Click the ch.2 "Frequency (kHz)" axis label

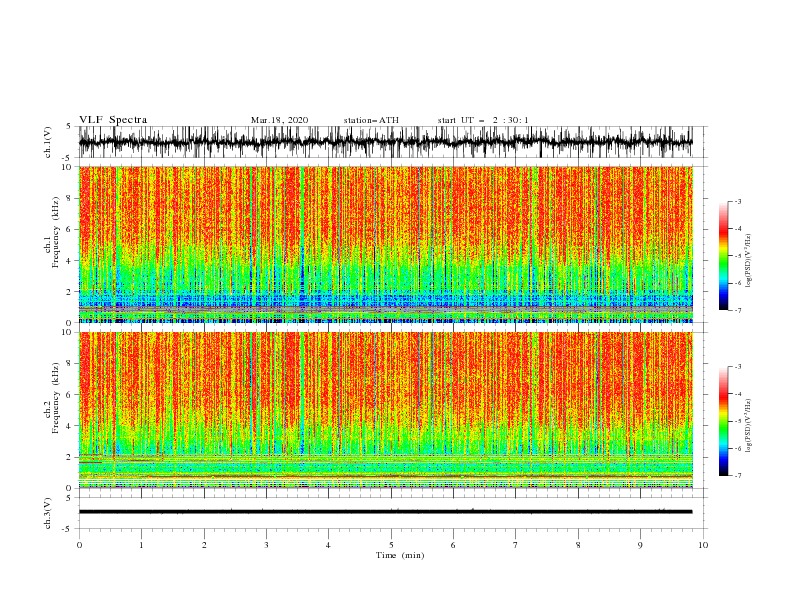click(x=57, y=397)
